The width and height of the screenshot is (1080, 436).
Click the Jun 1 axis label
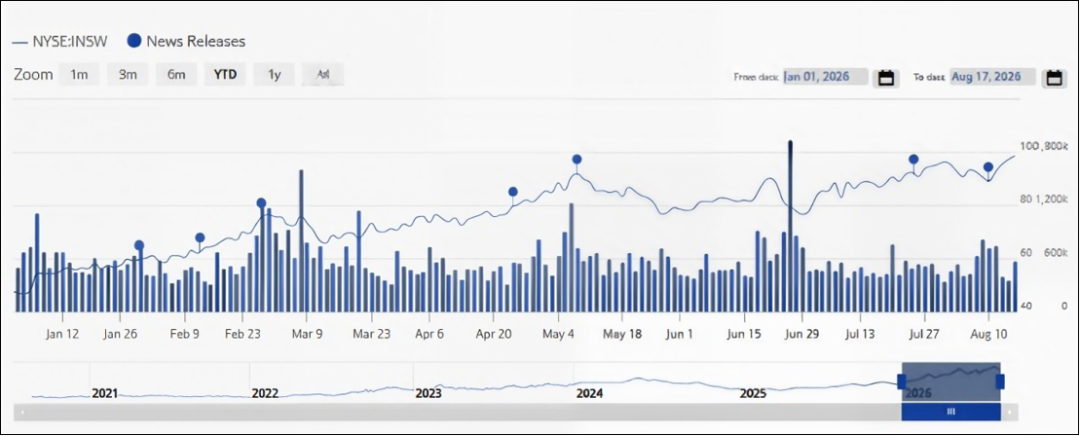pyautogui.click(x=680, y=334)
